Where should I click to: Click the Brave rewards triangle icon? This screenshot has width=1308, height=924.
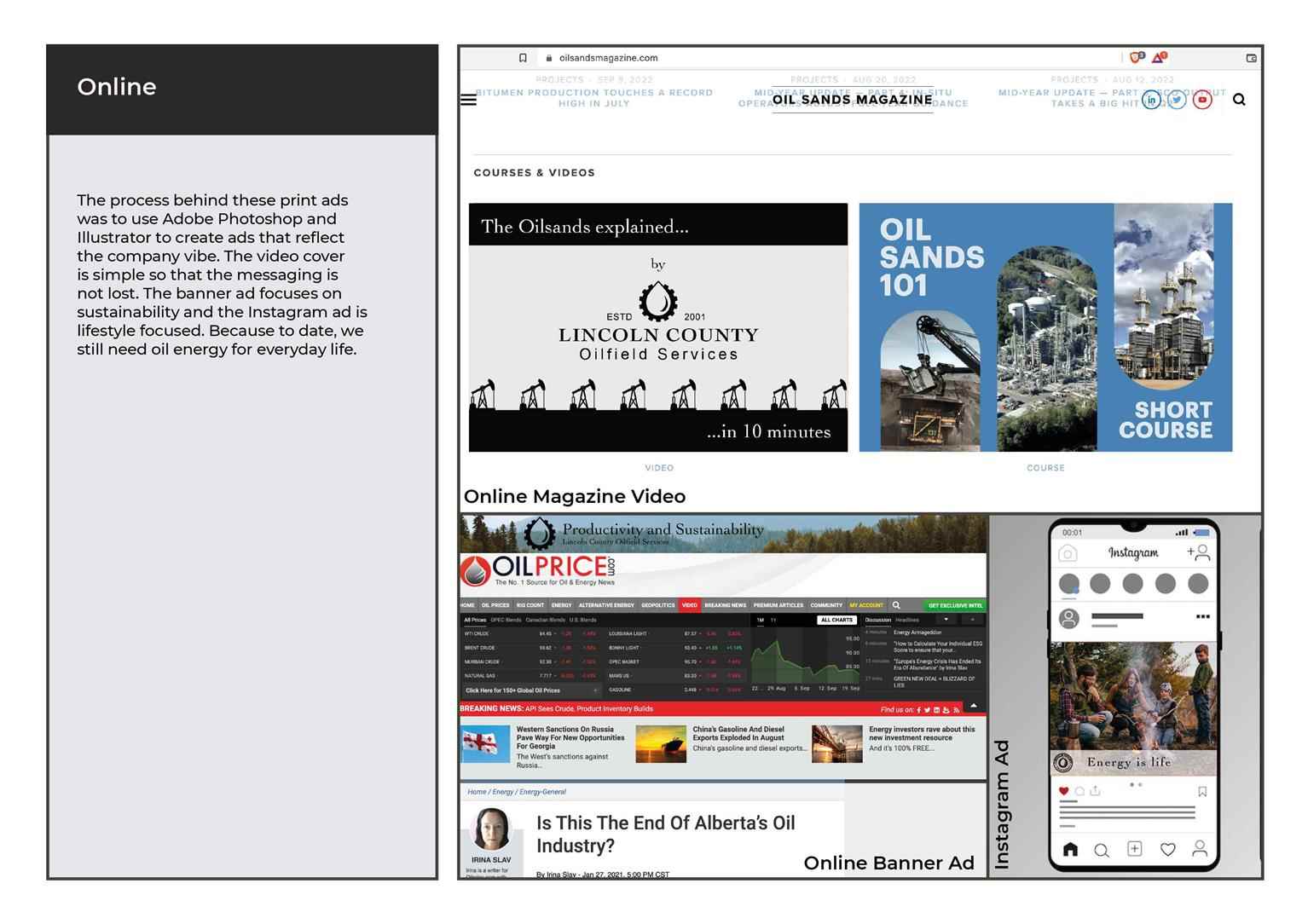click(x=1159, y=57)
